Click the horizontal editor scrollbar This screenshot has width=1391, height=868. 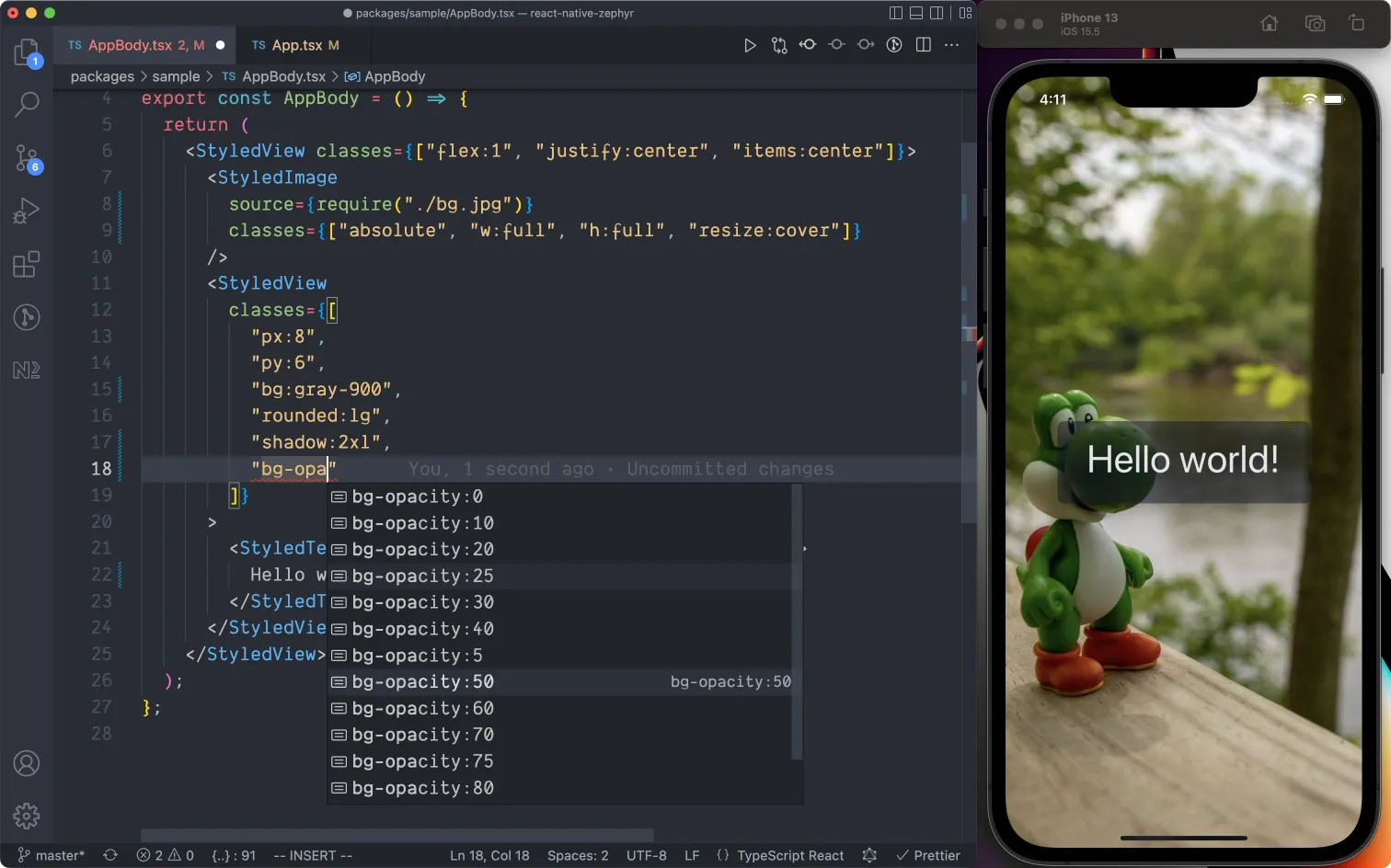tap(397, 835)
